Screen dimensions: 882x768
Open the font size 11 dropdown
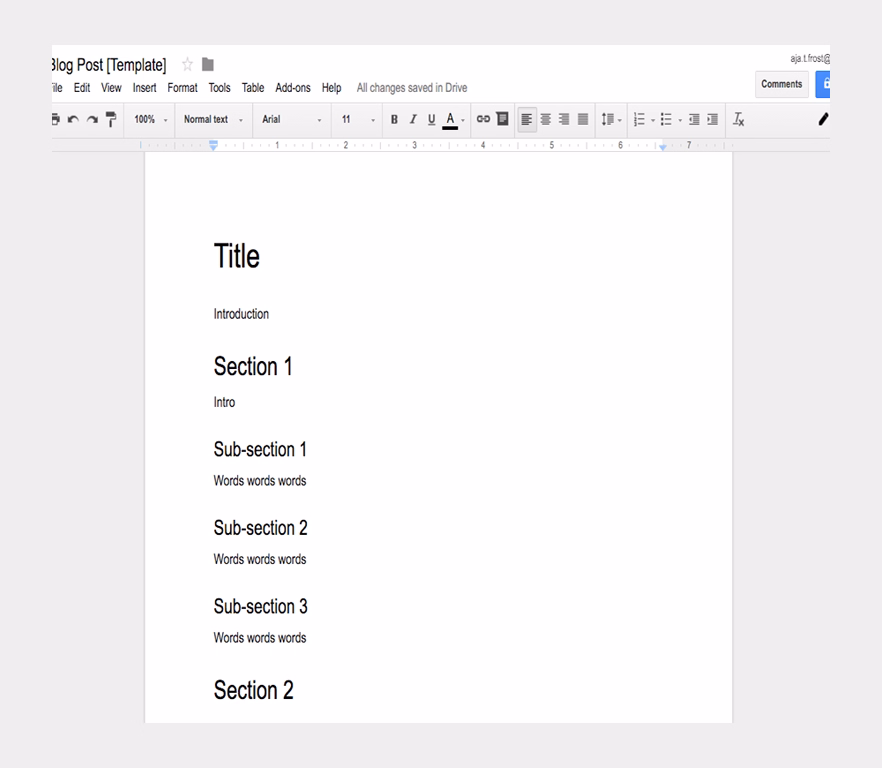pos(358,119)
